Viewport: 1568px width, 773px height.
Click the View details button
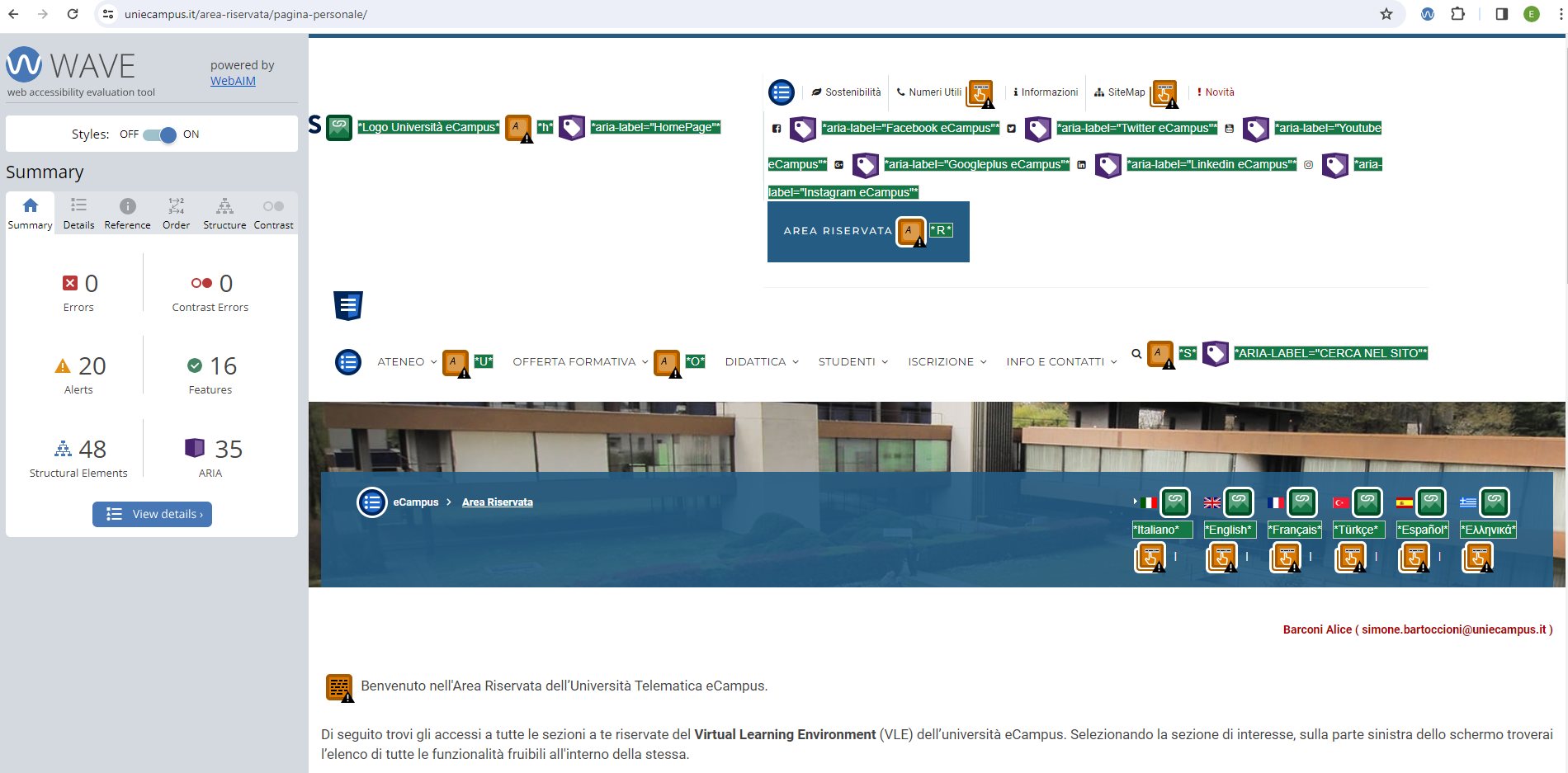click(152, 514)
